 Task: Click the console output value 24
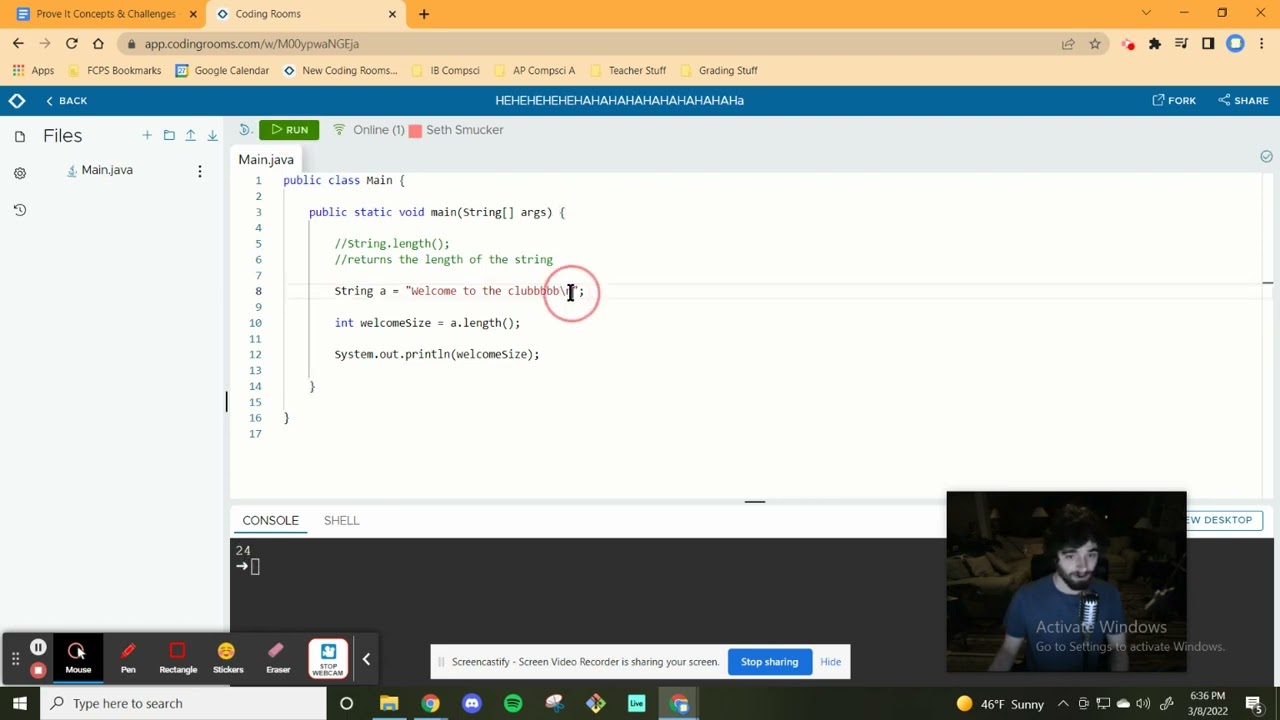pos(243,550)
